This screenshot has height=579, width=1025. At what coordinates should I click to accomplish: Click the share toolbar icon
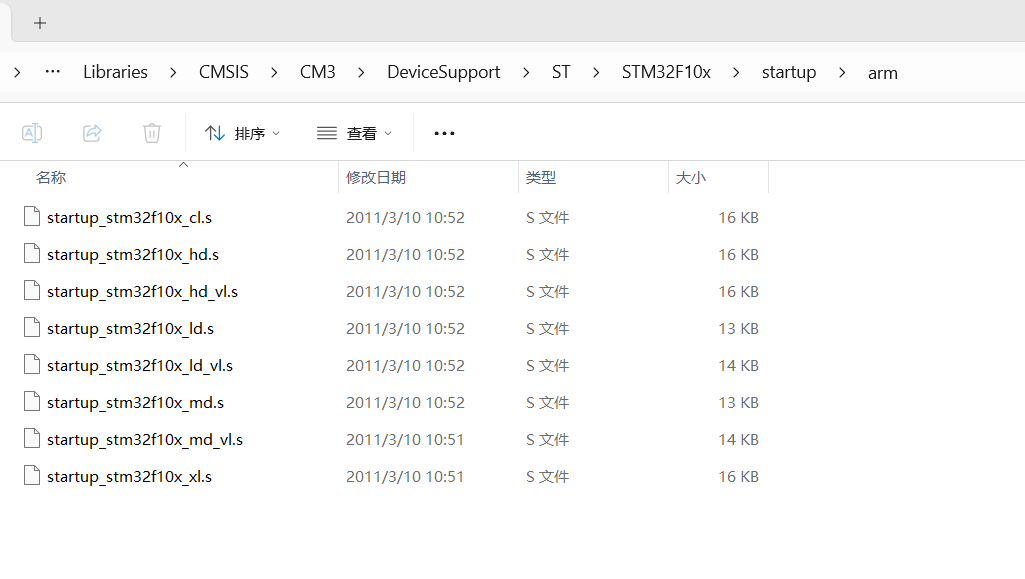(x=92, y=133)
